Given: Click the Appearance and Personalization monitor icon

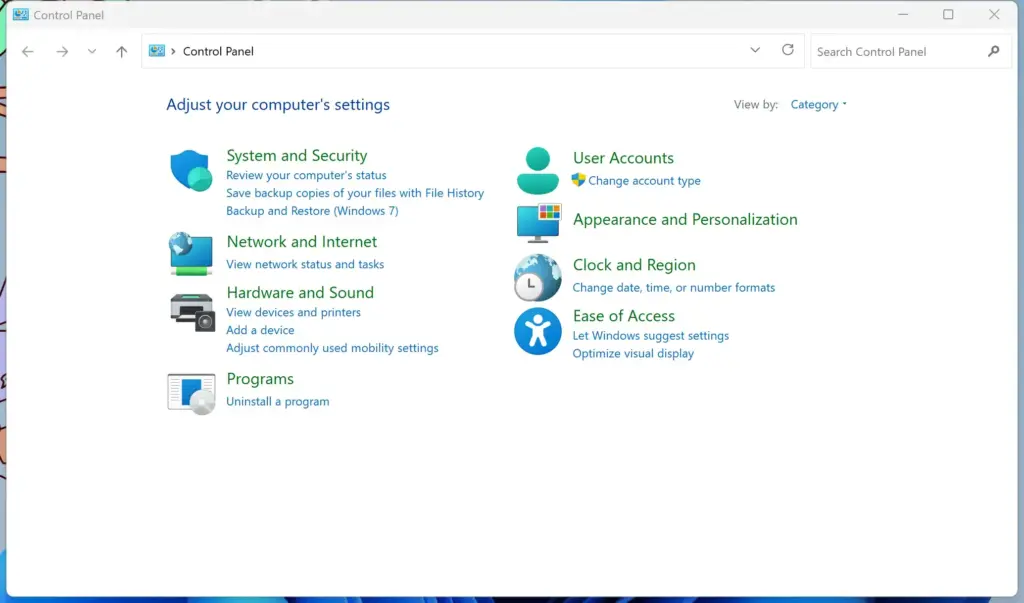Looking at the screenshot, I should [x=539, y=222].
